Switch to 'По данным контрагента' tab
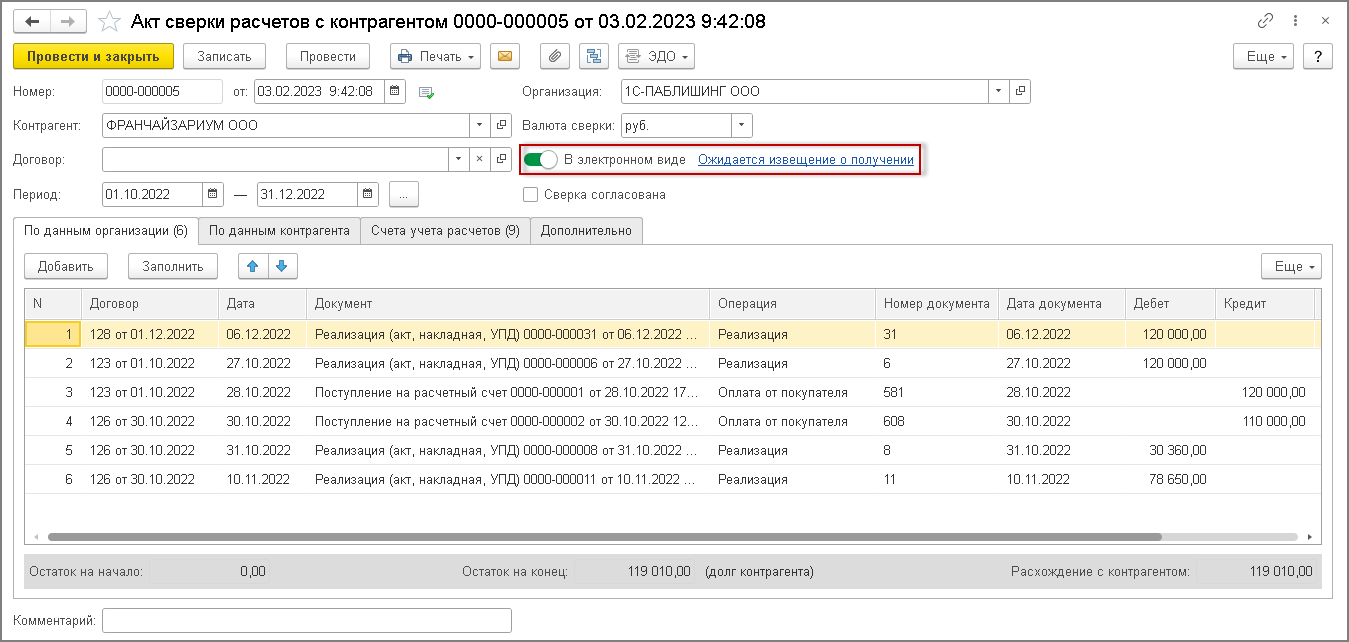Viewport: 1349px width, 642px height. point(279,231)
